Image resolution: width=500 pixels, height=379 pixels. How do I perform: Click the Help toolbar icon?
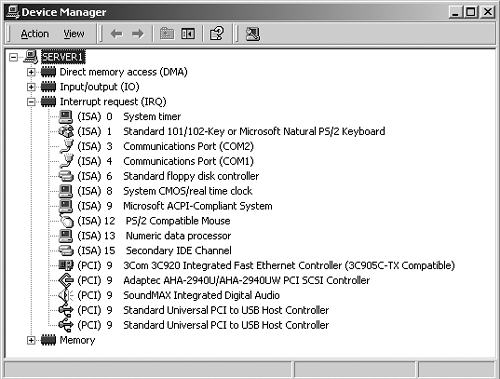point(217,34)
